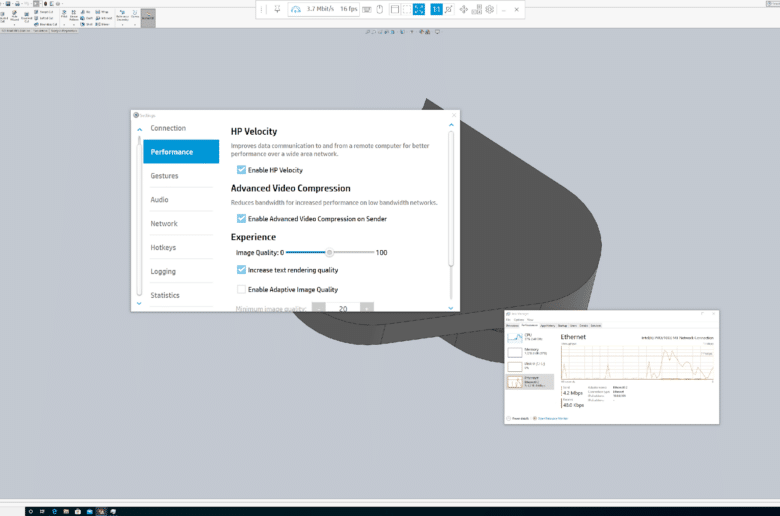Select Boundary Cut tool
The image size is (780, 516).
46,24
